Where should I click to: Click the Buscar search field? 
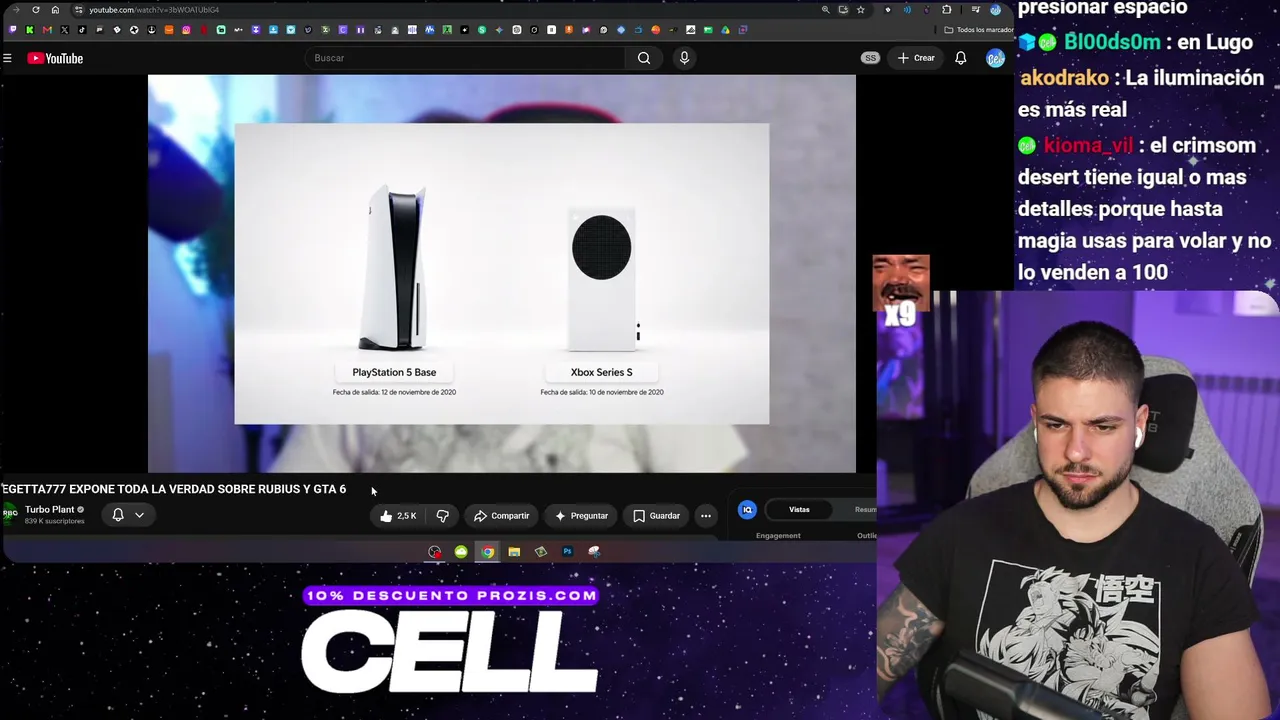click(467, 58)
